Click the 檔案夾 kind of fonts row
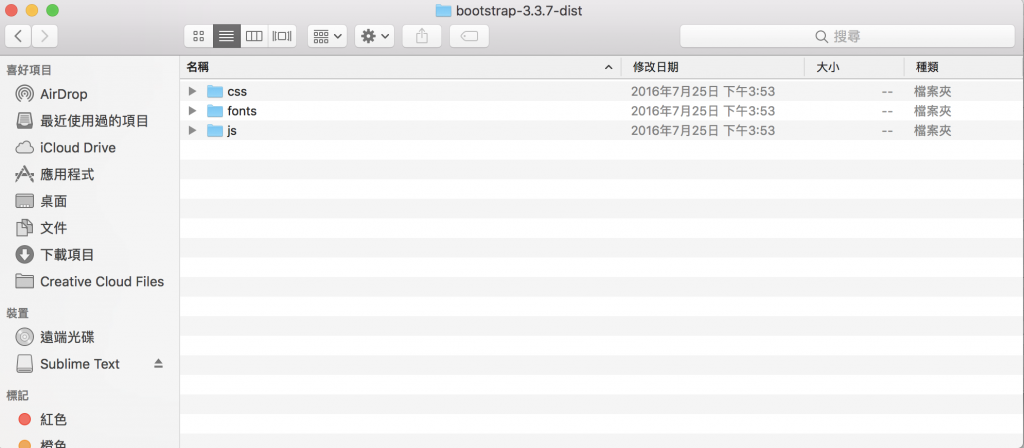This screenshot has height=448, width=1024. 932,111
